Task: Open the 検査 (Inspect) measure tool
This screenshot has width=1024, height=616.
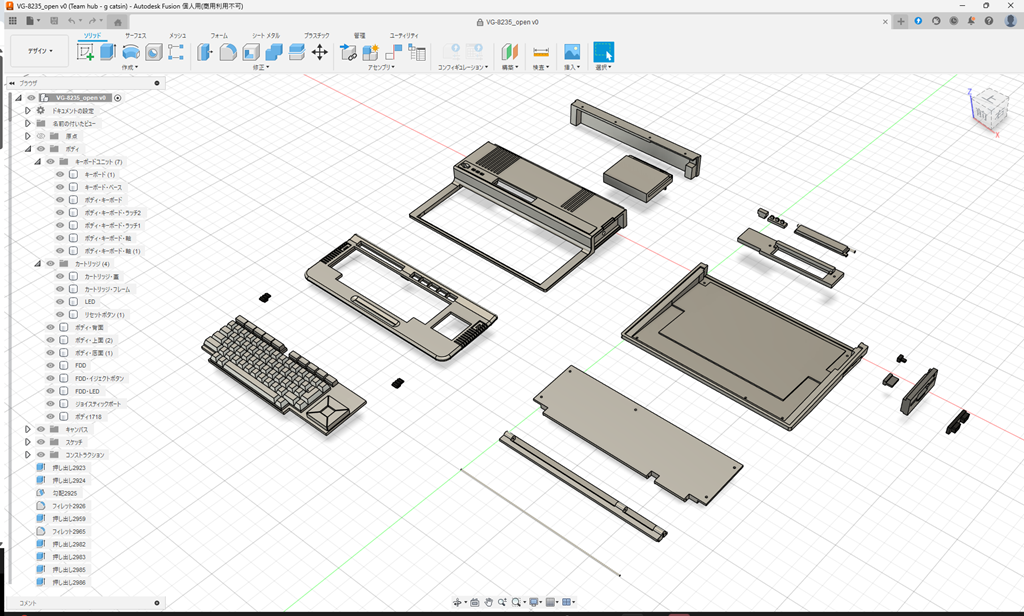Action: pos(540,51)
